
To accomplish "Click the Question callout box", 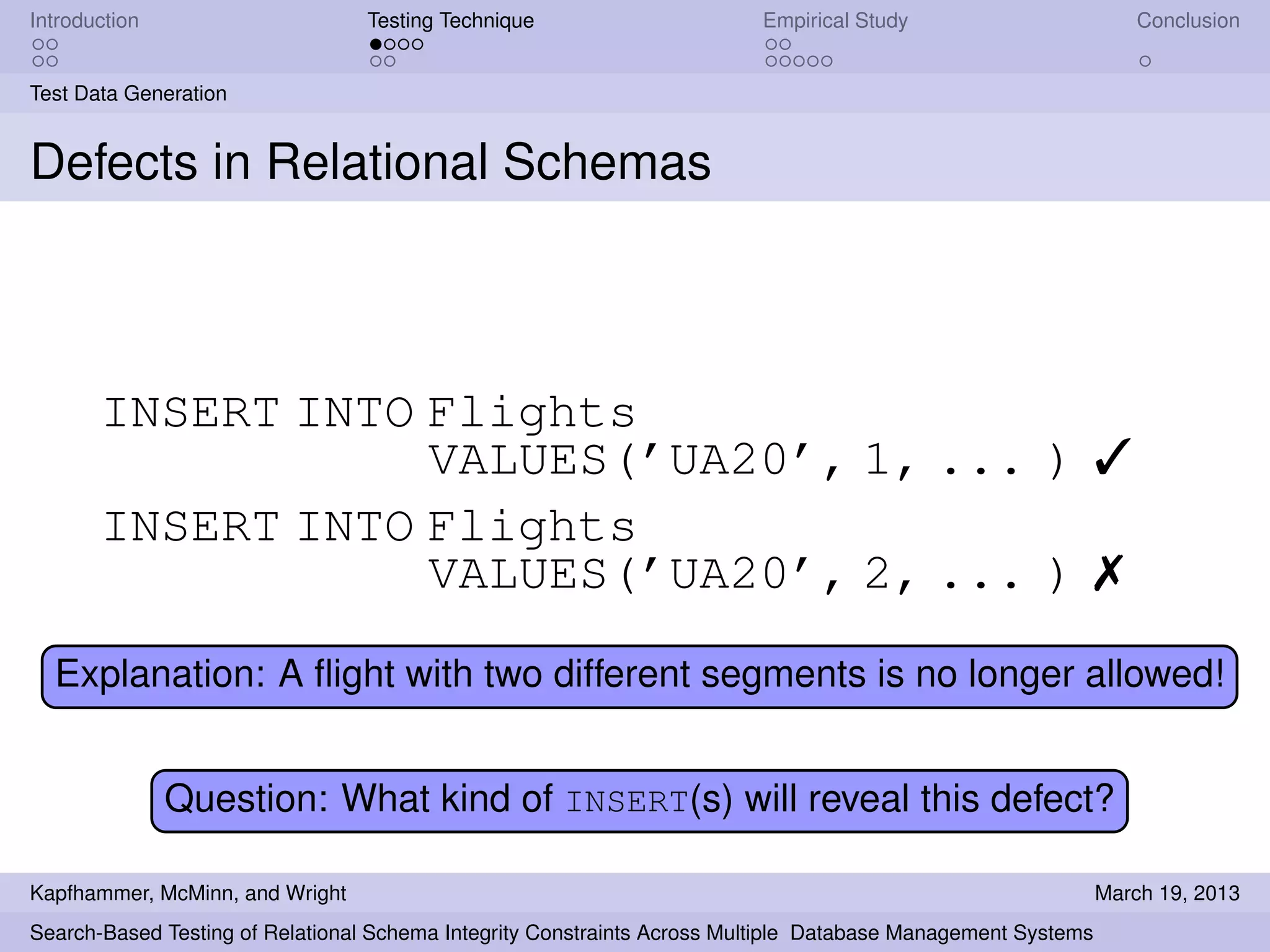I will 639,801.
